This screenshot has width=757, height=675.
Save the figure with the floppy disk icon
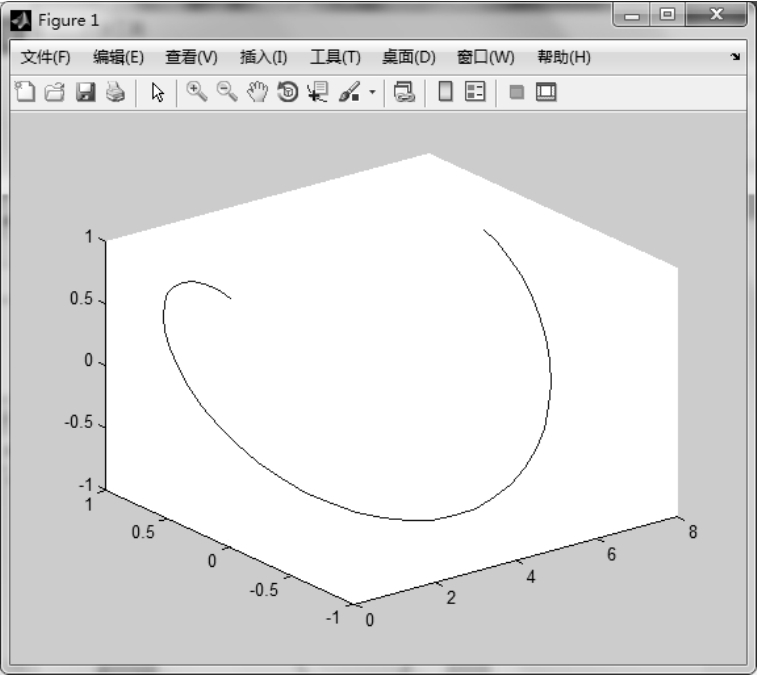[x=86, y=93]
